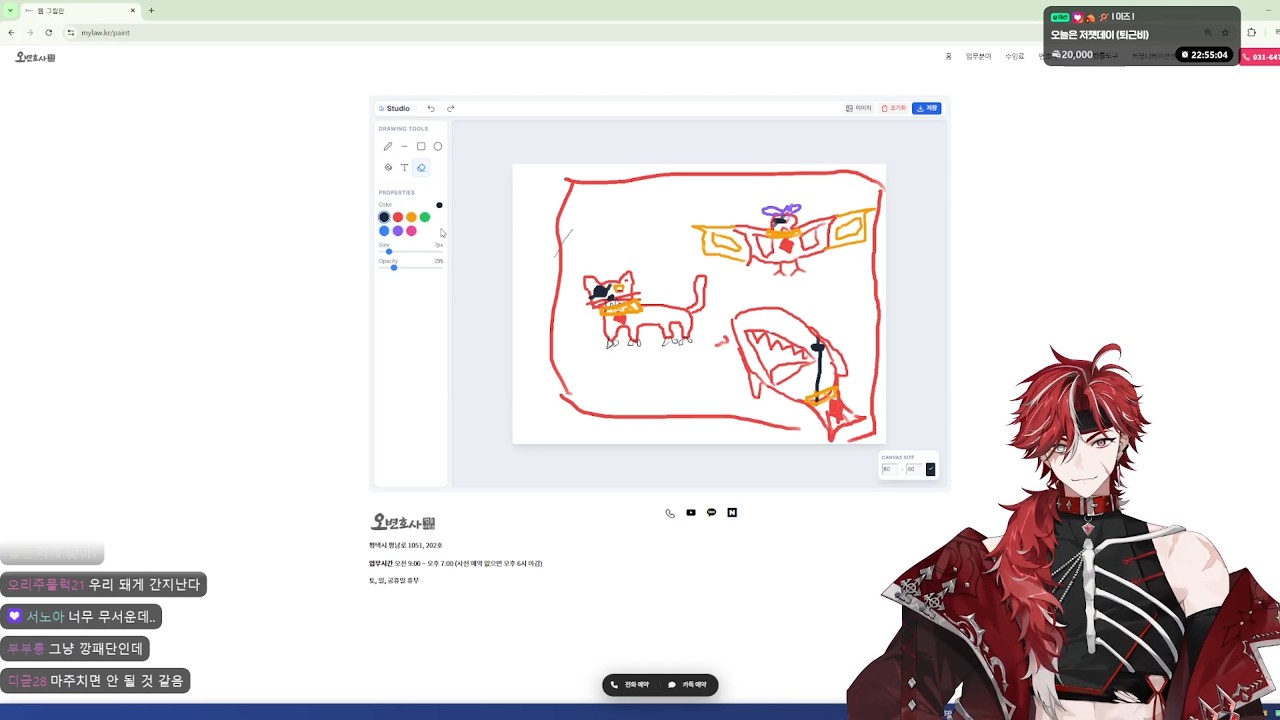Screen dimensions: 1280x720
Task: Open the browser extensions puzzle icon
Action: coord(1251,32)
